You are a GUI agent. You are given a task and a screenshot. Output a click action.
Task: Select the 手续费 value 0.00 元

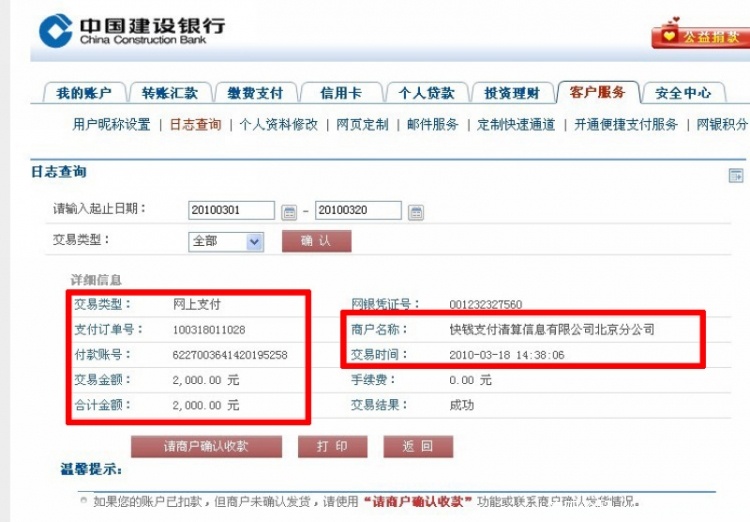[470, 380]
